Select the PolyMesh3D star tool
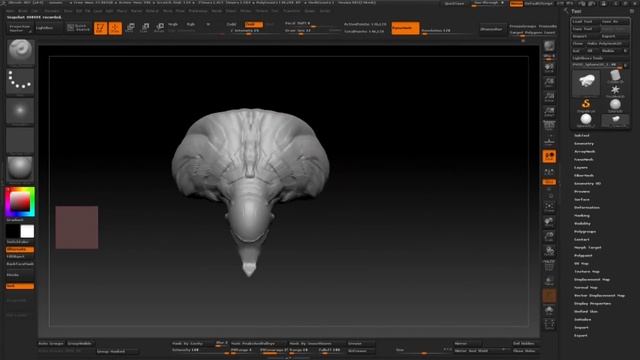Screen dimensions: 640x360 [615, 91]
